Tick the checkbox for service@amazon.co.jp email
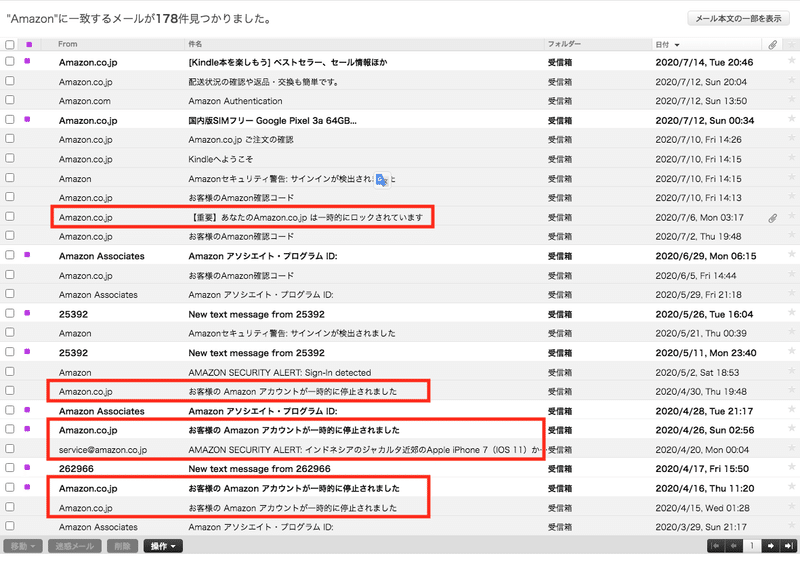This screenshot has width=800, height=572. click(x=10, y=449)
